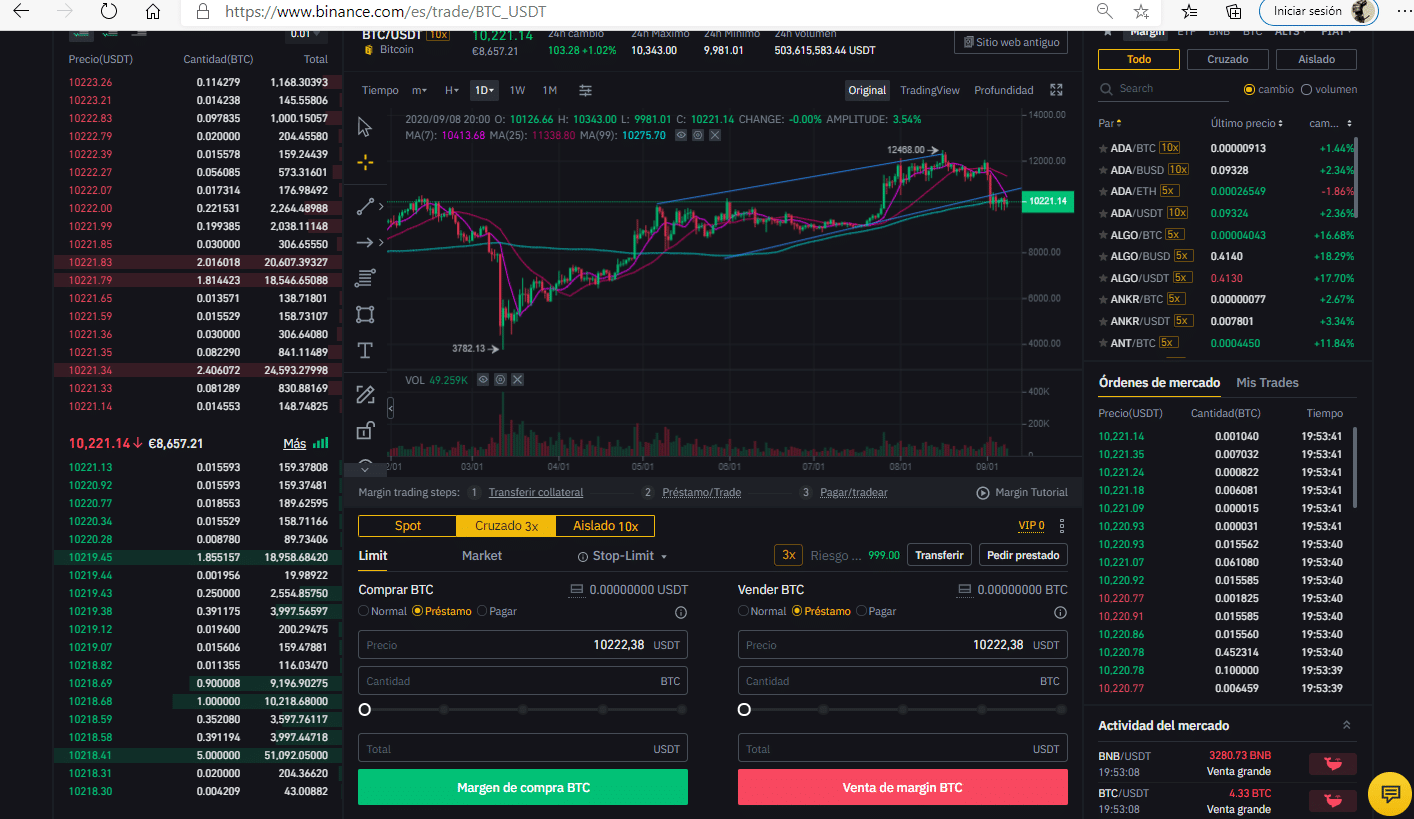Expand chart to fullscreen
1414x819 pixels.
(1056, 90)
